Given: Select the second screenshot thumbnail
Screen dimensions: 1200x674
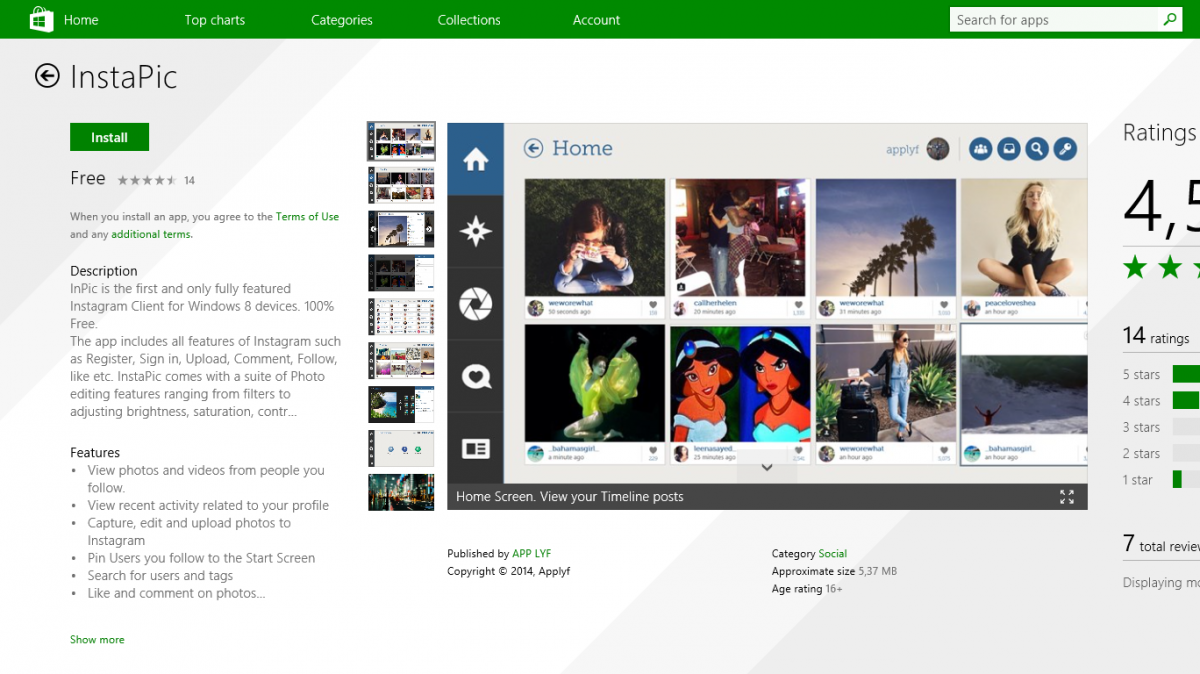Looking at the screenshot, I should point(401,185).
